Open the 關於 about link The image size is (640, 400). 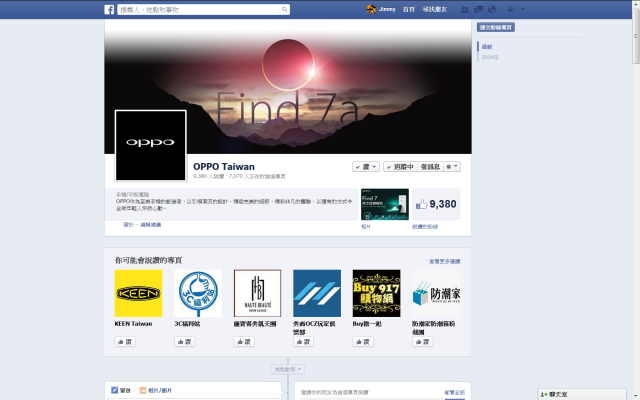point(129,224)
